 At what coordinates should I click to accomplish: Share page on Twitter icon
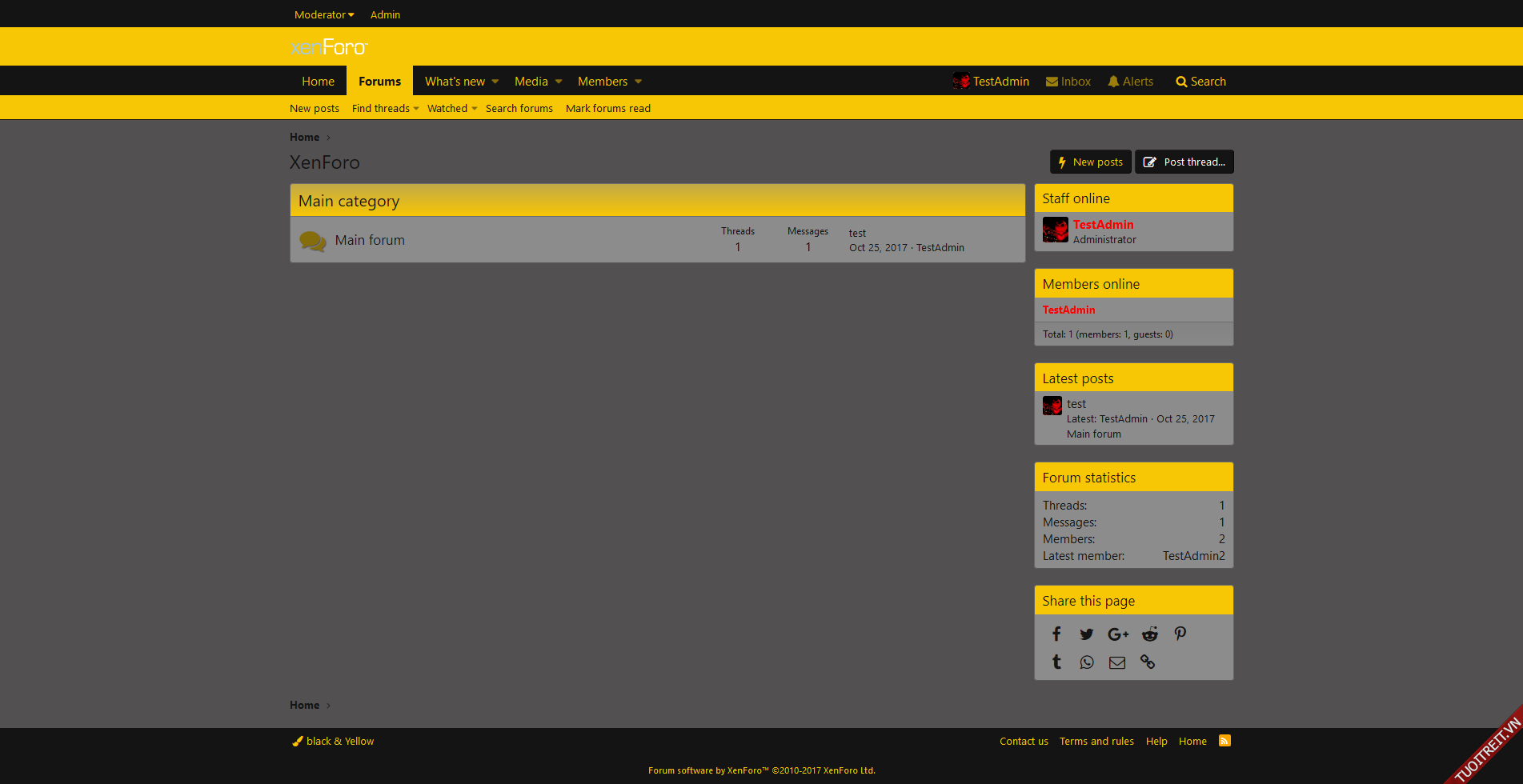(1086, 634)
